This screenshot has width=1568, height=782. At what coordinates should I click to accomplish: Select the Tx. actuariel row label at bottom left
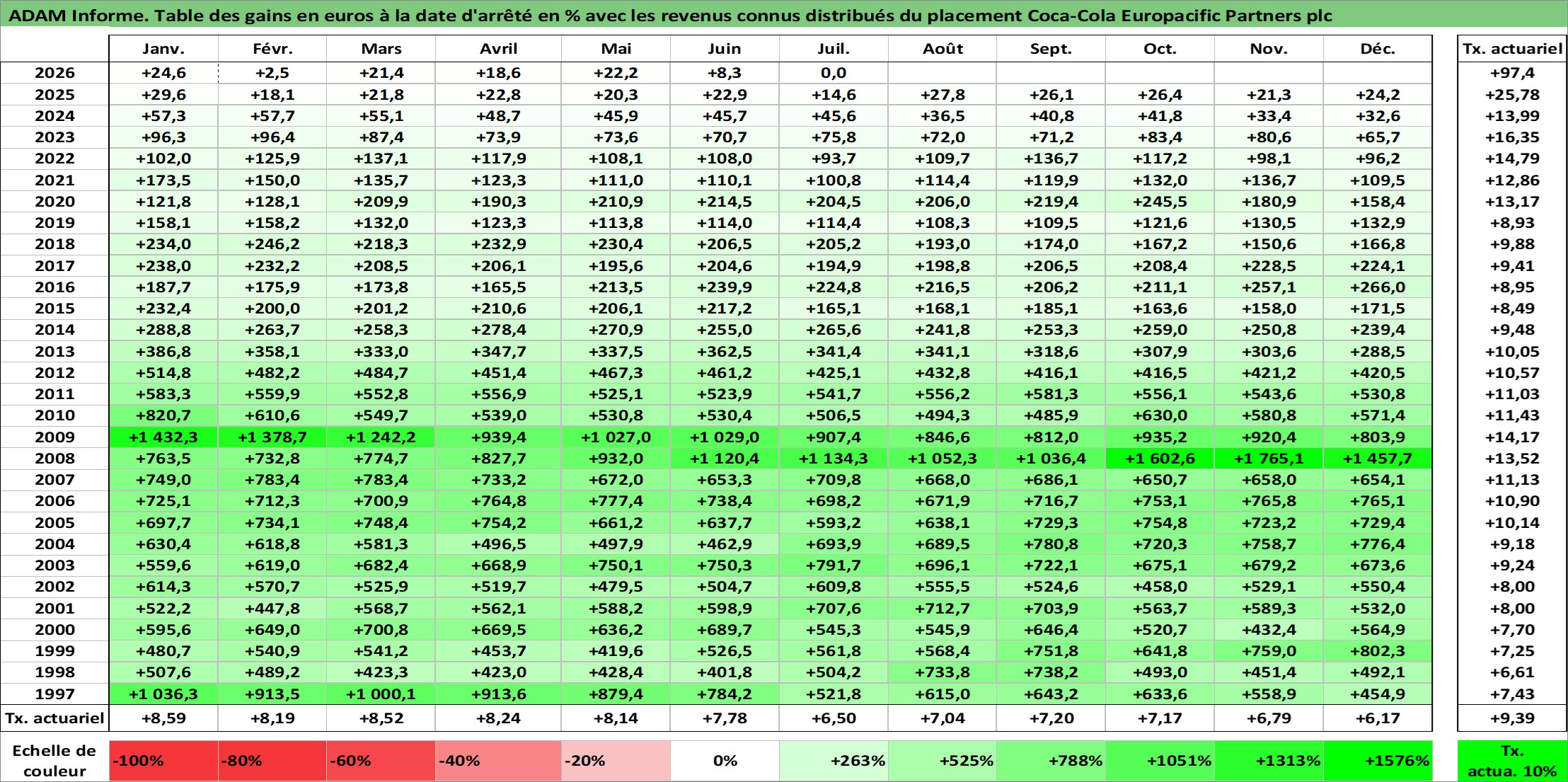tap(54, 718)
